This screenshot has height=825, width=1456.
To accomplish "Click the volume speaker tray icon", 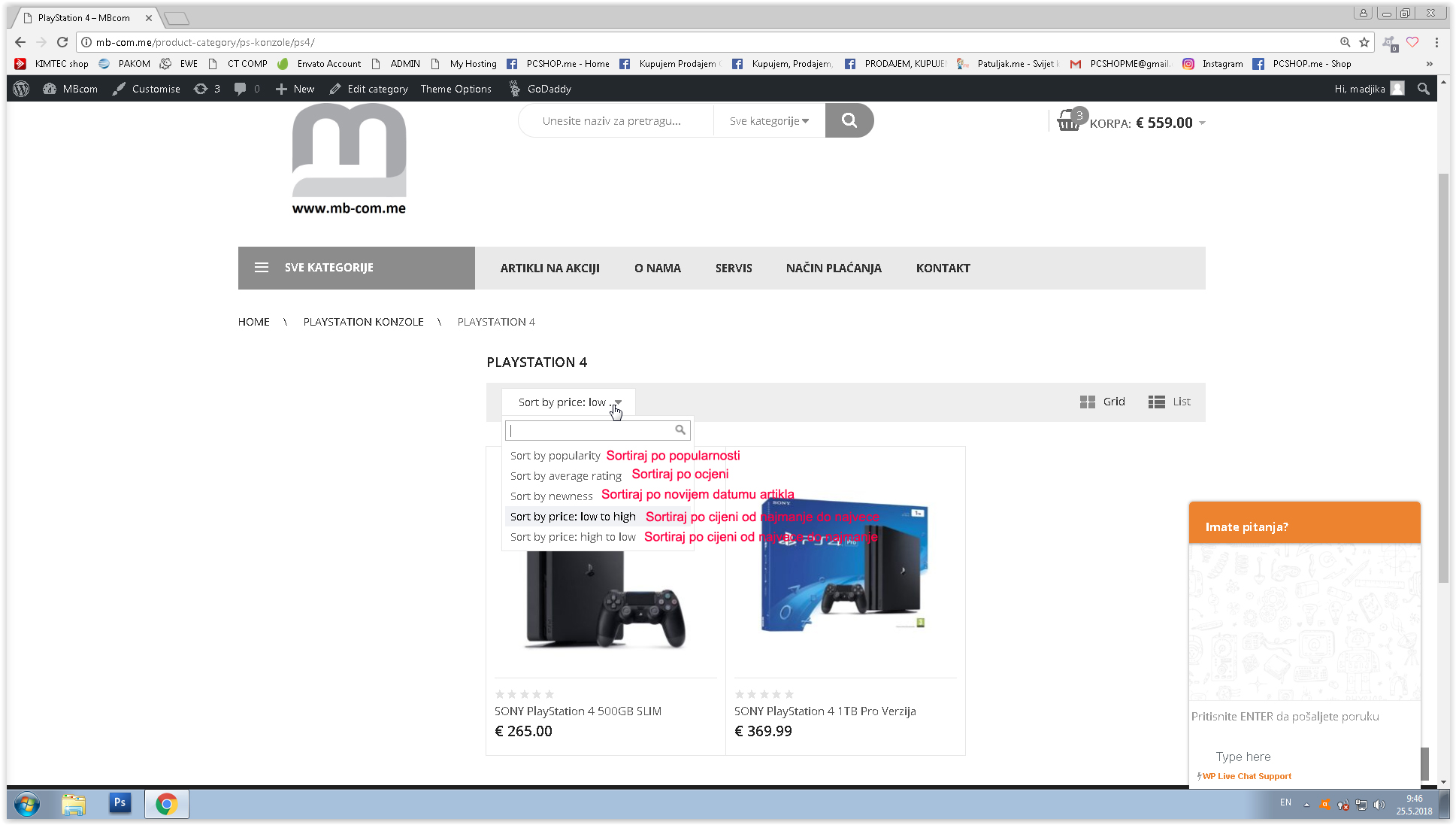I will point(1379,805).
